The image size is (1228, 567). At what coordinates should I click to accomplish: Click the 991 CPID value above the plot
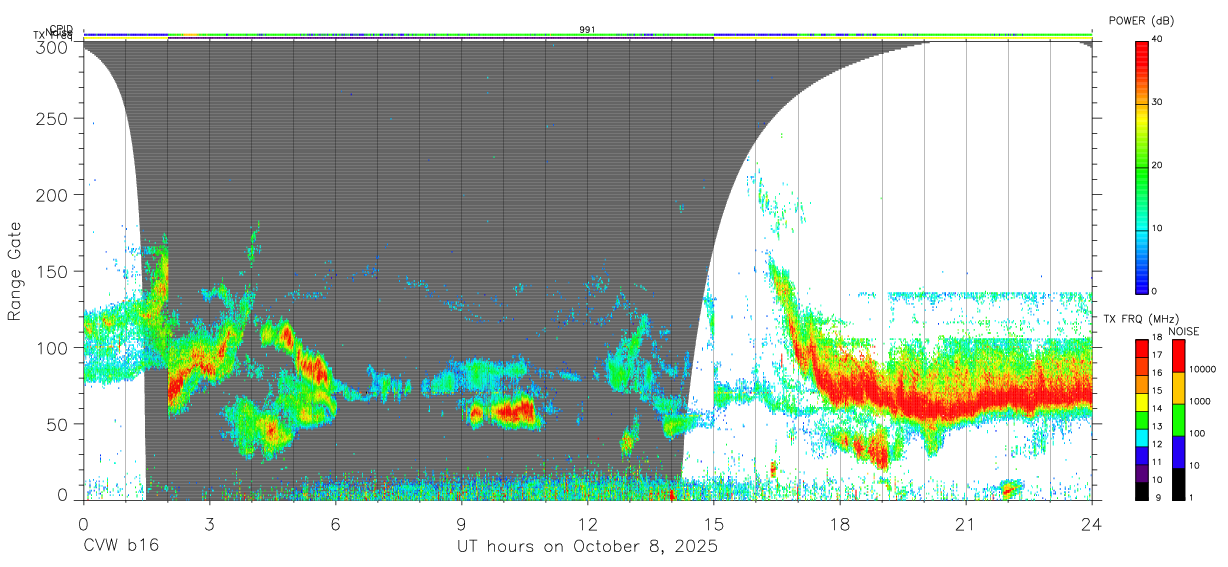pyautogui.click(x=587, y=30)
